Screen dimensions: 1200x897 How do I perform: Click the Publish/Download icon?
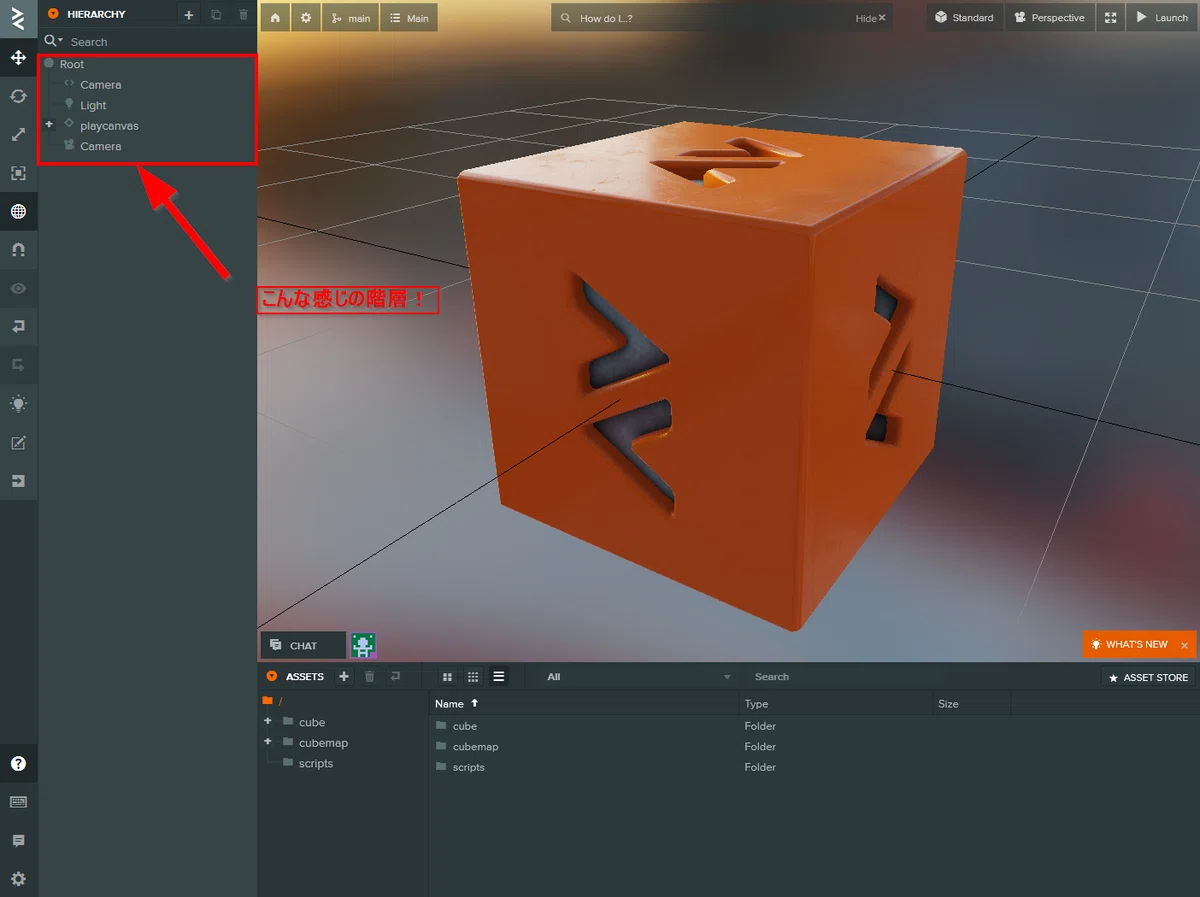pyautogui.click(x=18, y=481)
